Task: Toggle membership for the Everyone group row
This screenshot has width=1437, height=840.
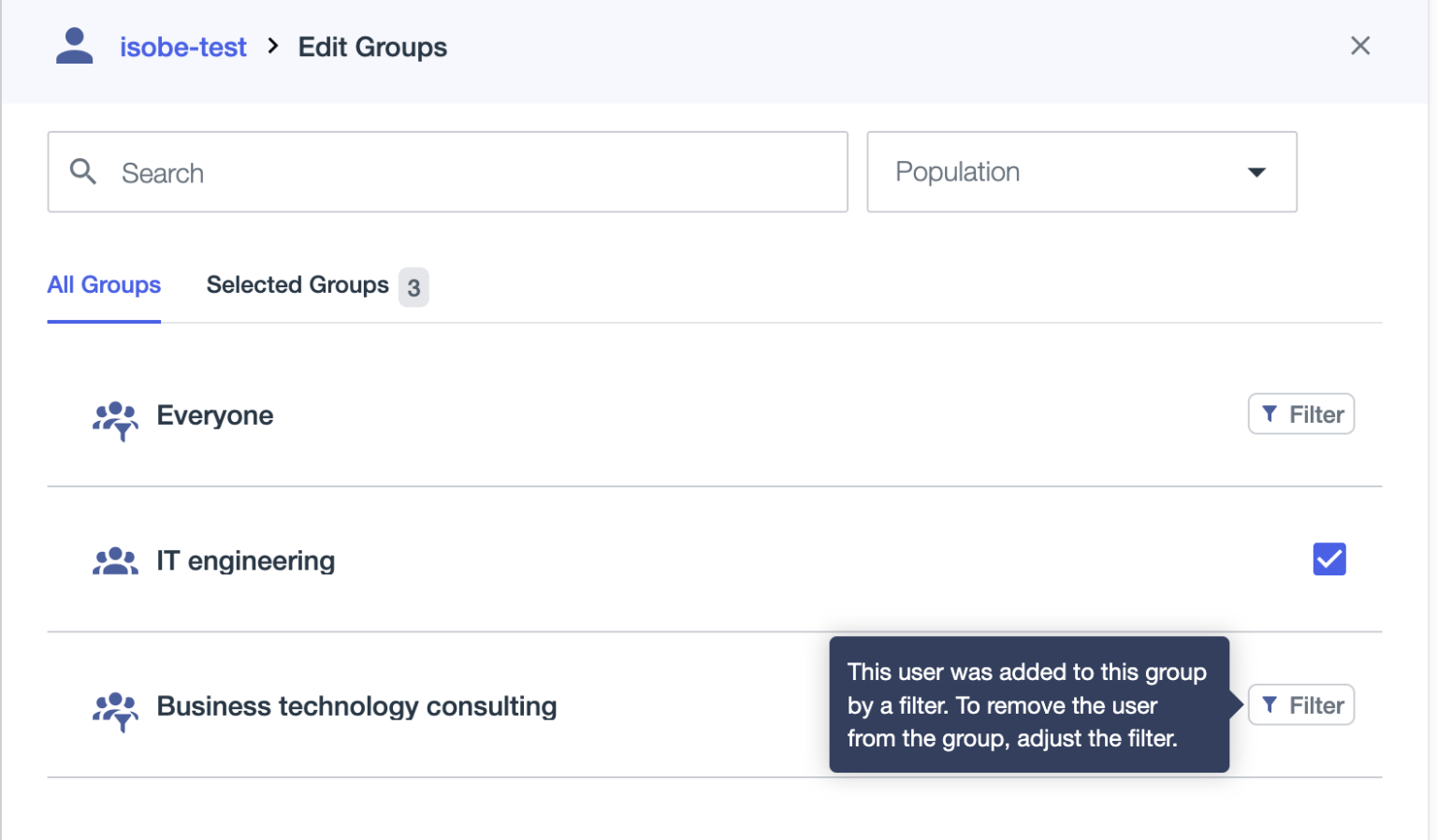Action: [1300, 413]
